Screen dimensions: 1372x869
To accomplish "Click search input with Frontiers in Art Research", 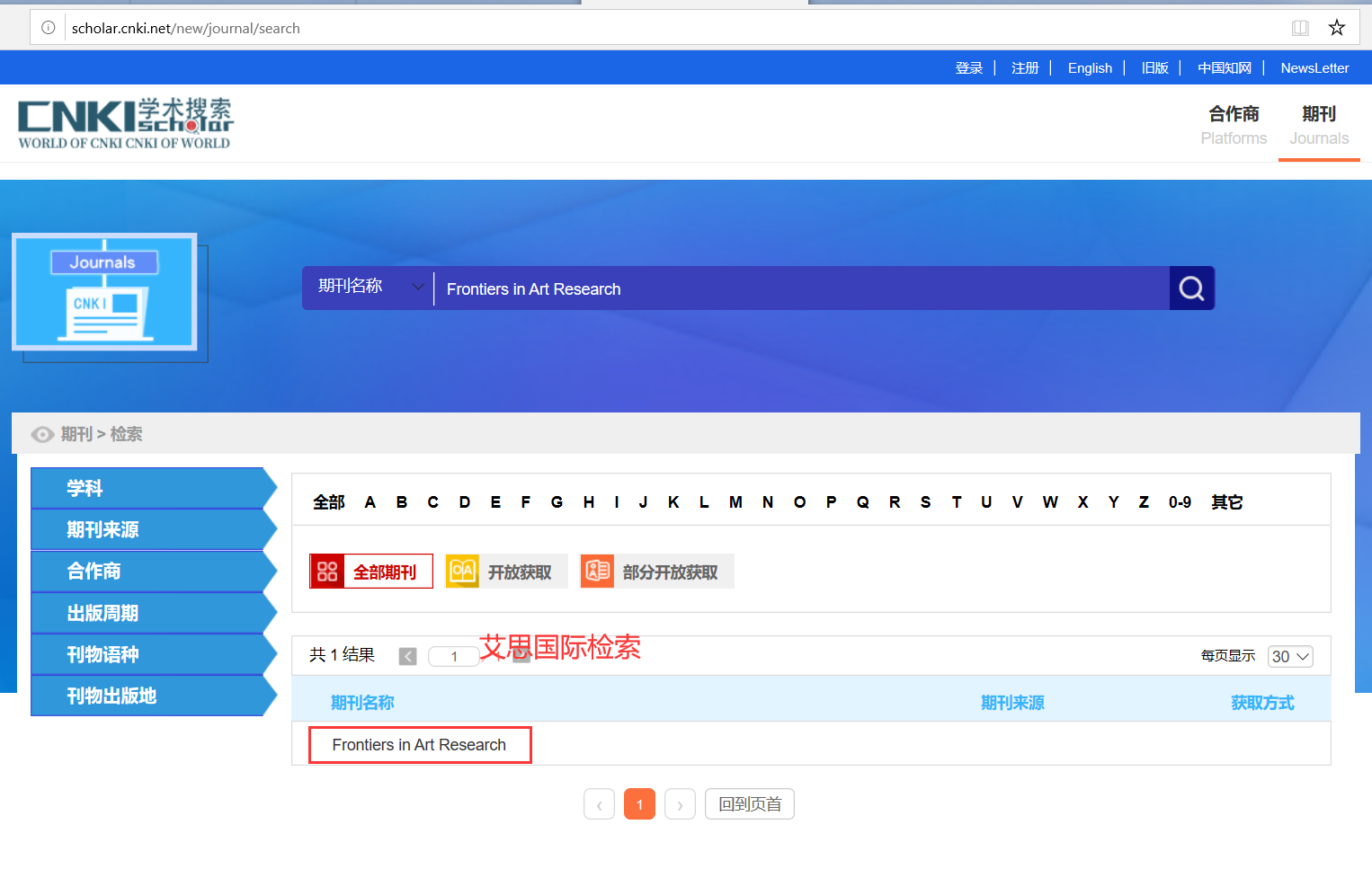I will (x=801, y=288).
